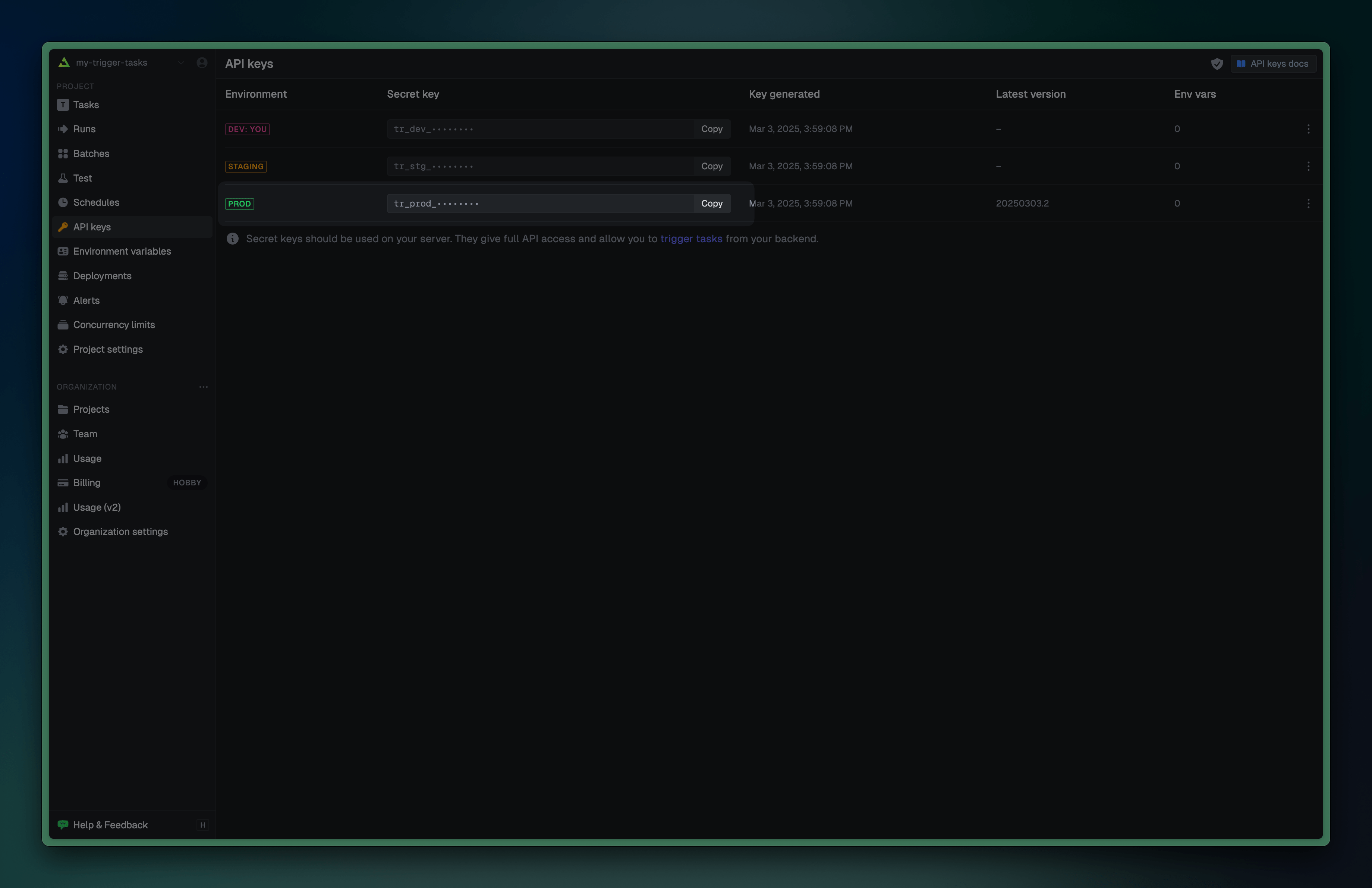The image size is (1372, 888).
Task: Open Runs from the sidebar arrow icon
Action: [63, 129]
